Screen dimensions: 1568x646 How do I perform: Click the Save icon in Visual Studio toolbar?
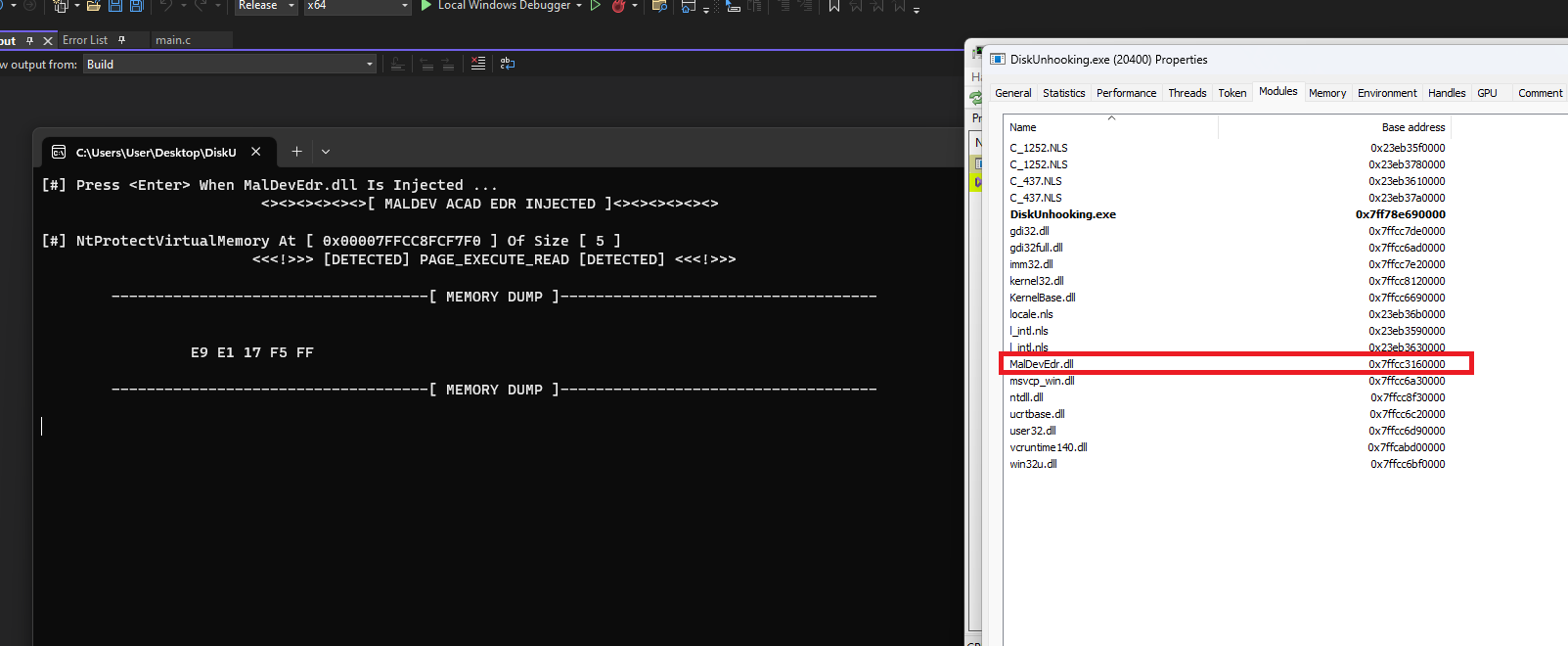(114, 6)
